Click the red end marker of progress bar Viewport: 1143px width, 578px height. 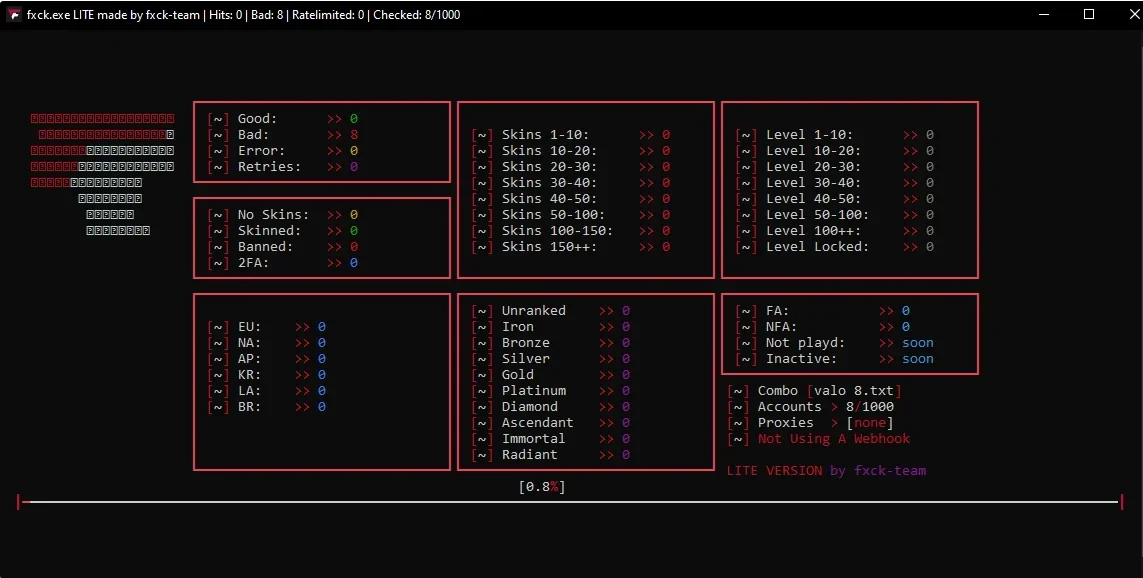pyautogui.click(x=1122, y=501)
